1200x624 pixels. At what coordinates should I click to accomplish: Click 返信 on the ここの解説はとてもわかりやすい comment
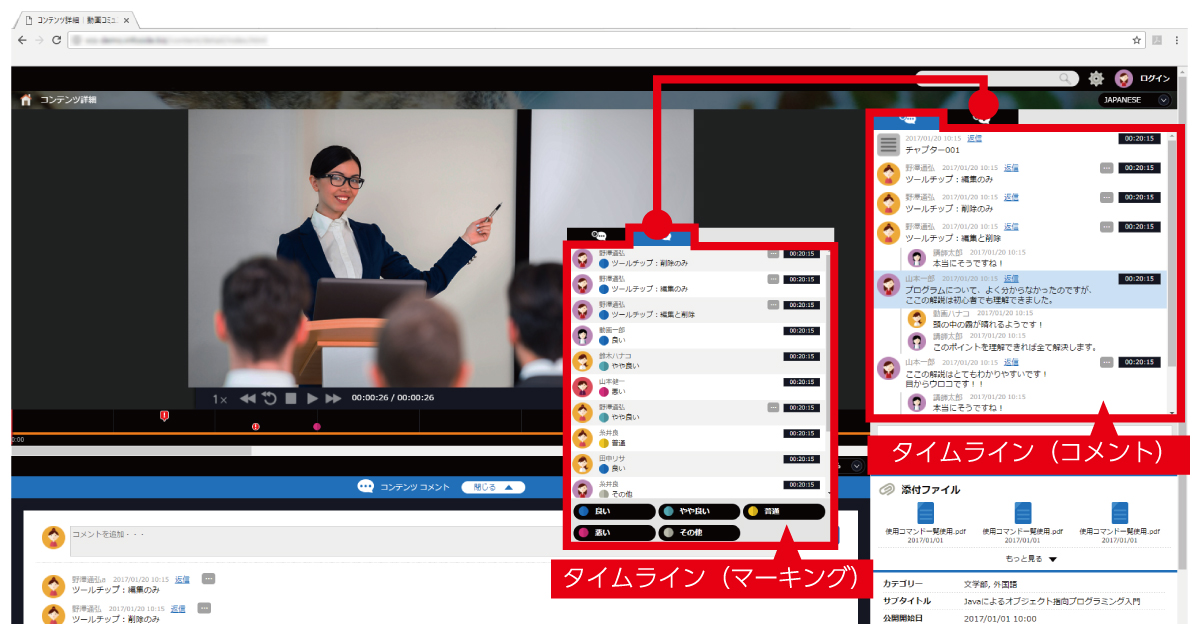1011,362
